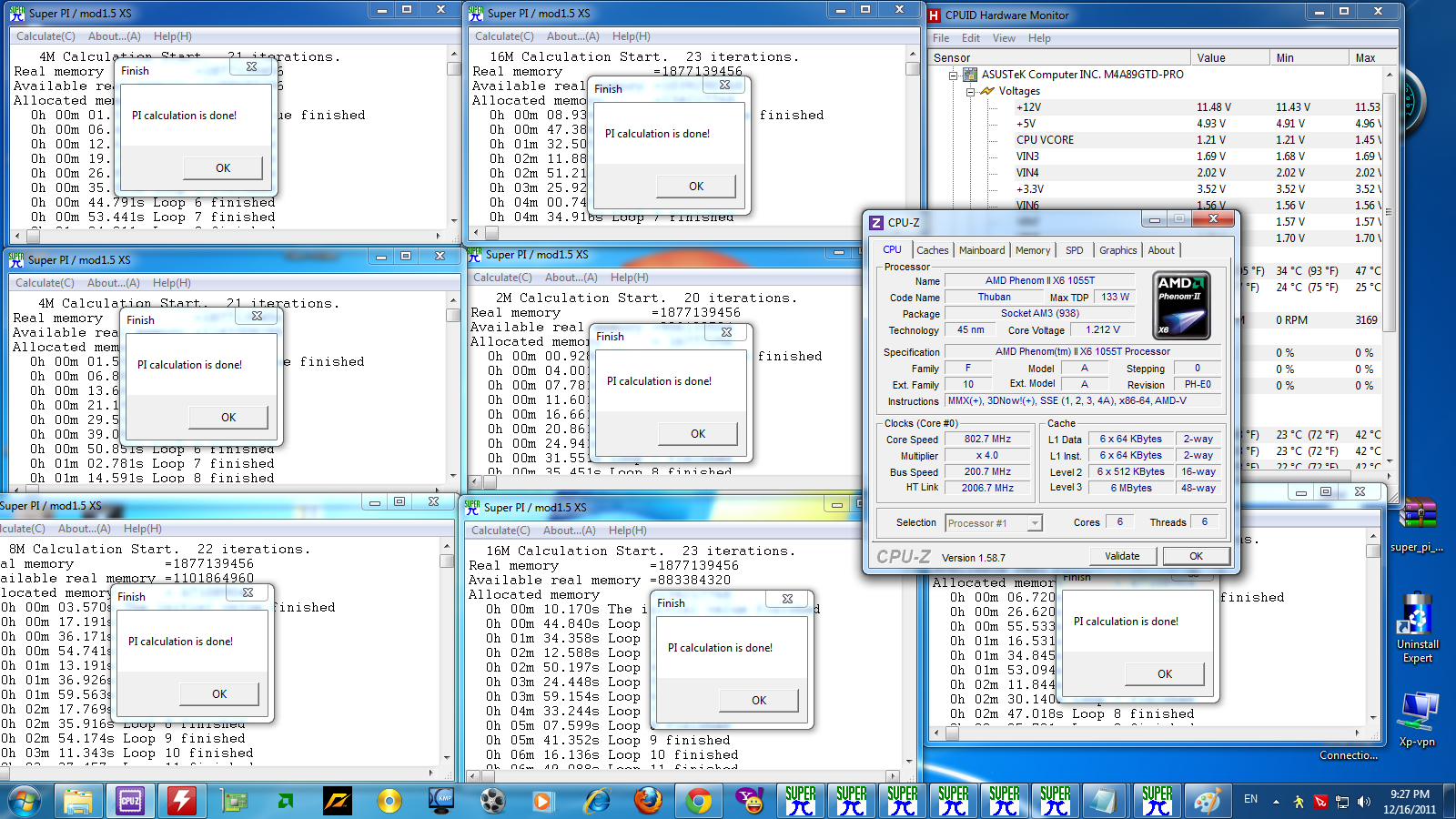This screenshot has height=819, width=1456.
Task: Click the Code Name field Thuban
Action: [994, 297]
